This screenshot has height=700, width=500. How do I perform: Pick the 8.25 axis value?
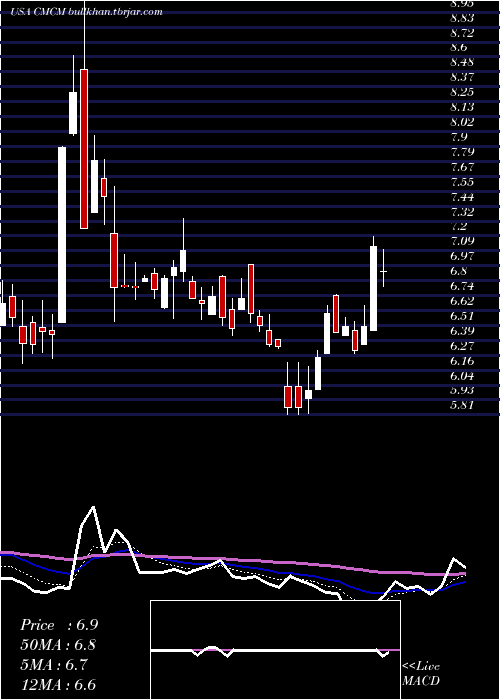[x=462, y=92]
